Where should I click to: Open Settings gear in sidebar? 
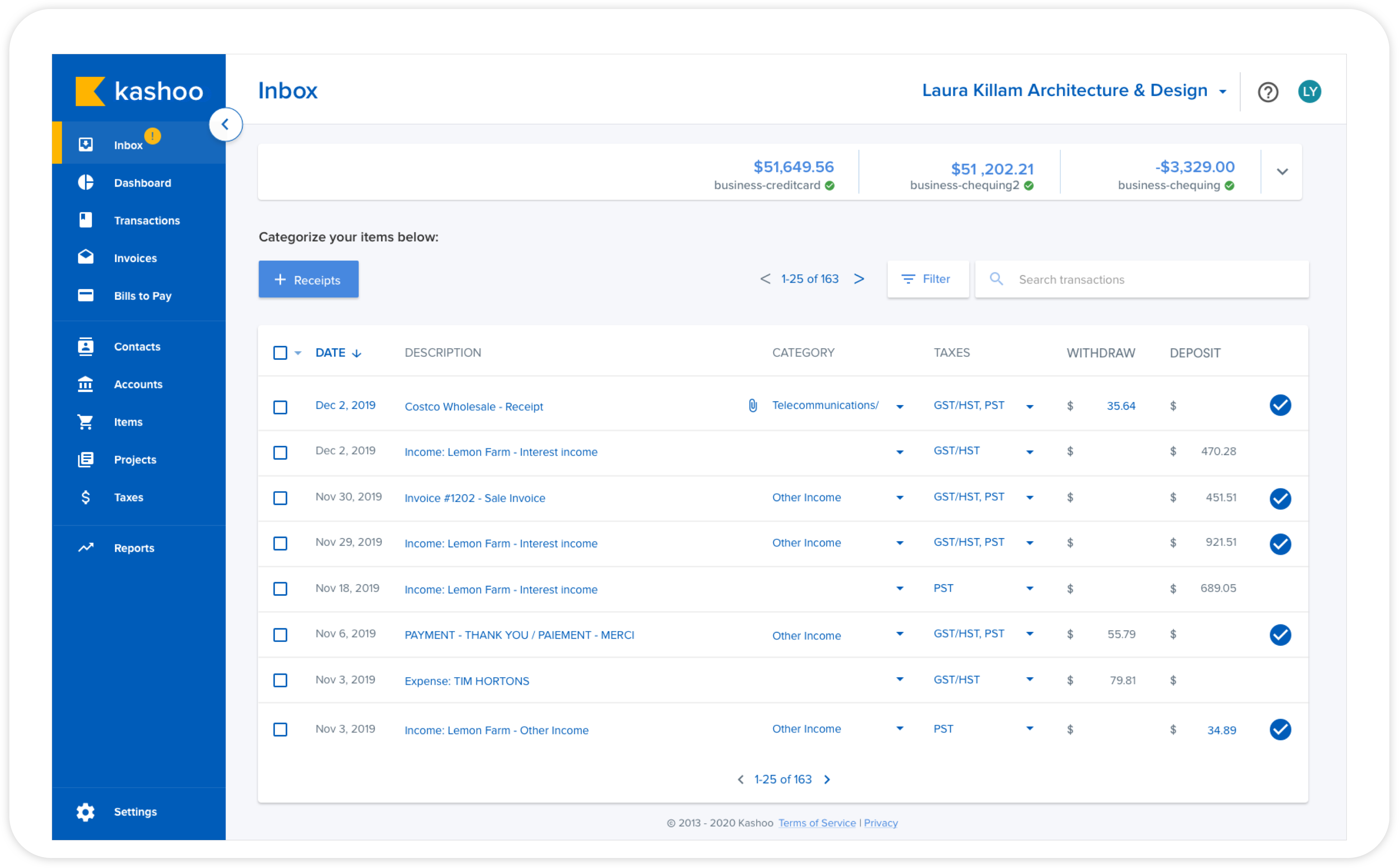86,812
